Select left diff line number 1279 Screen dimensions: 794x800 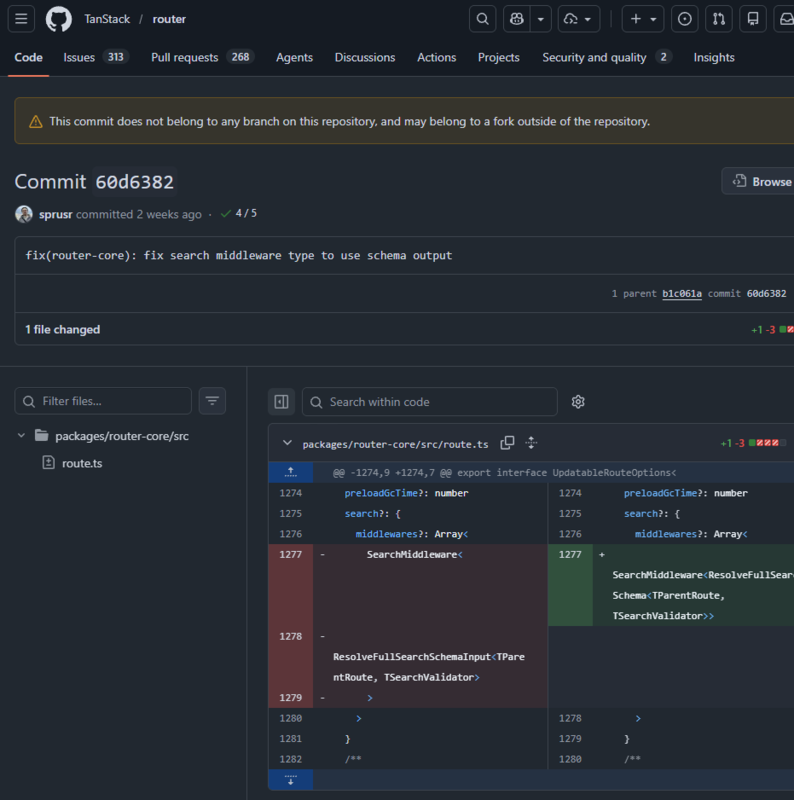[290, 697]
